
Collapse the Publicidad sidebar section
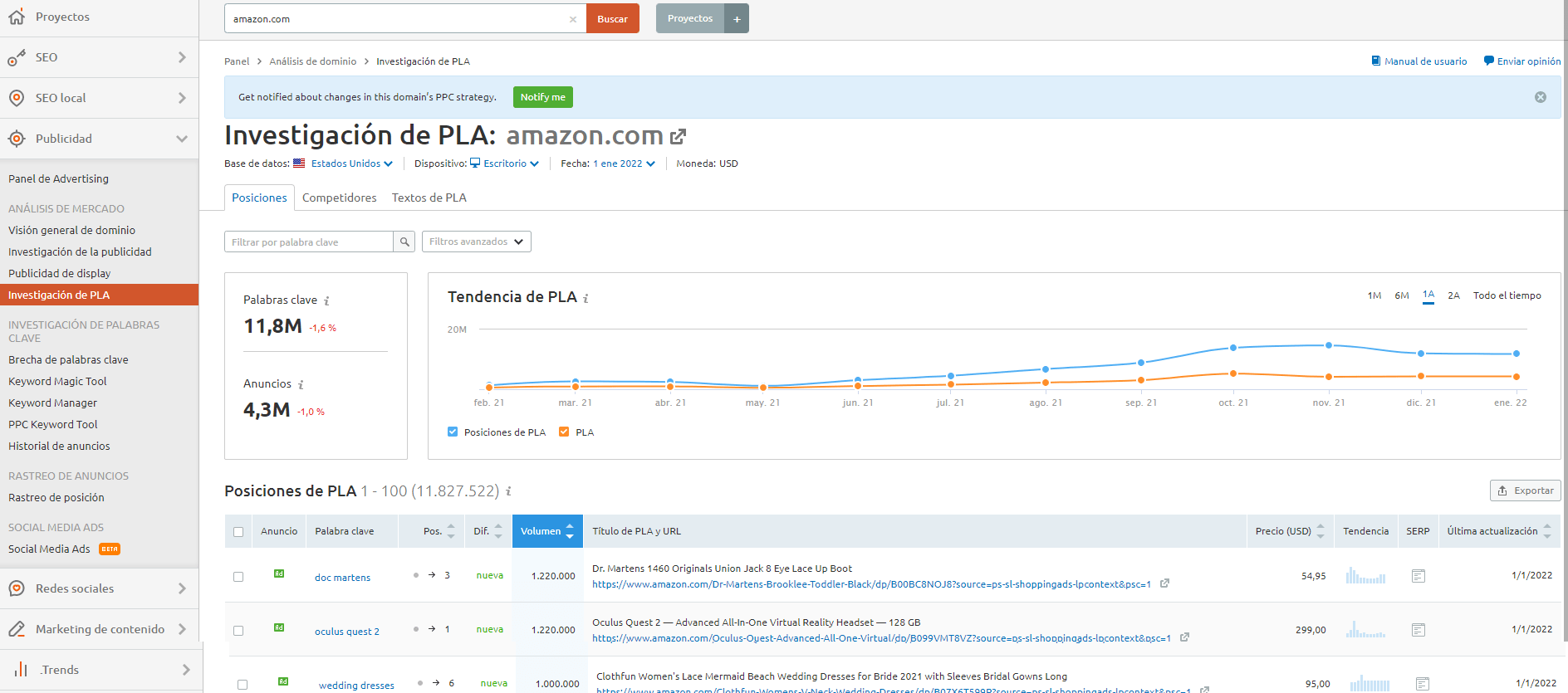182,139
